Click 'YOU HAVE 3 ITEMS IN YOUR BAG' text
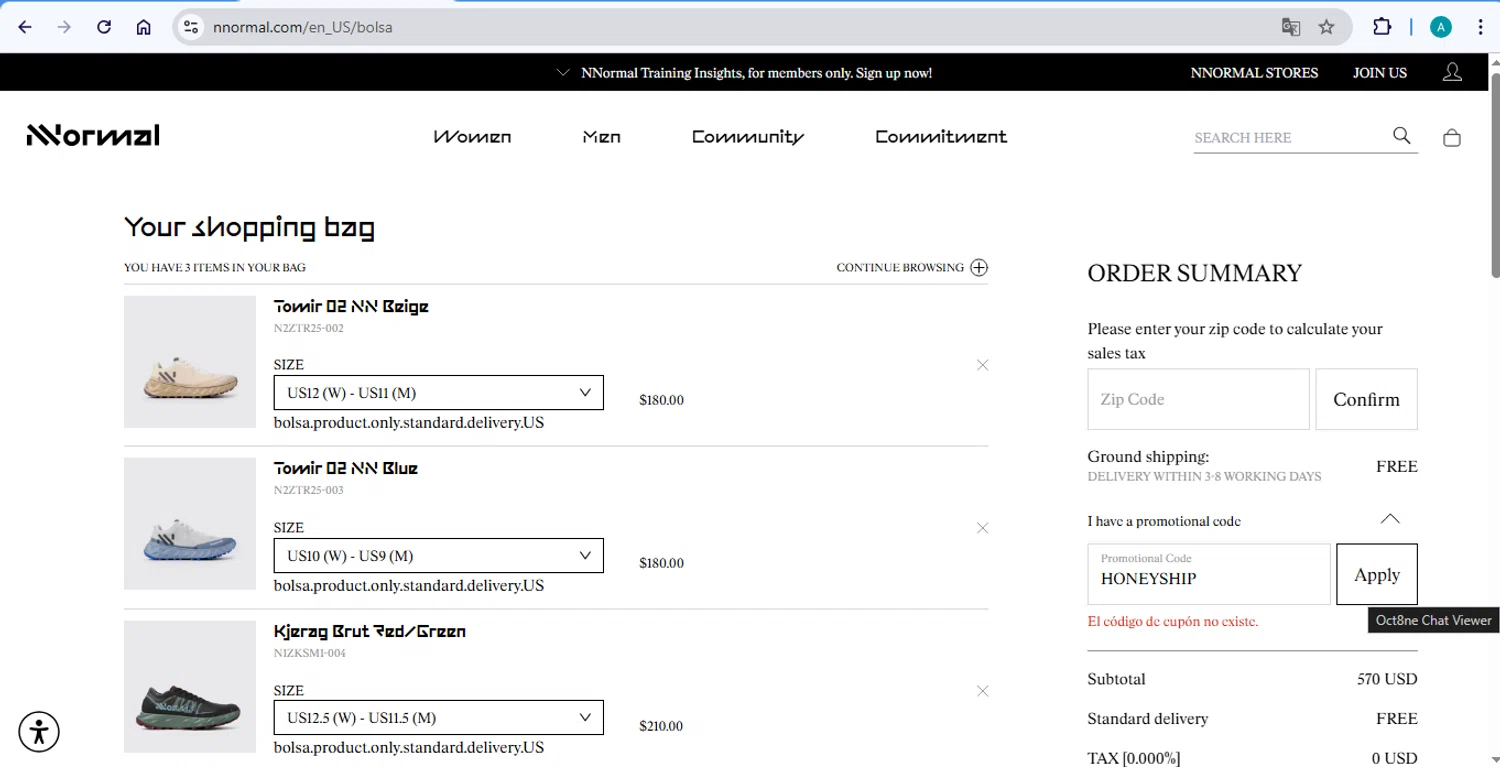Image resolution: width=1500 pixels, height=768 pixels. (215, 267)
